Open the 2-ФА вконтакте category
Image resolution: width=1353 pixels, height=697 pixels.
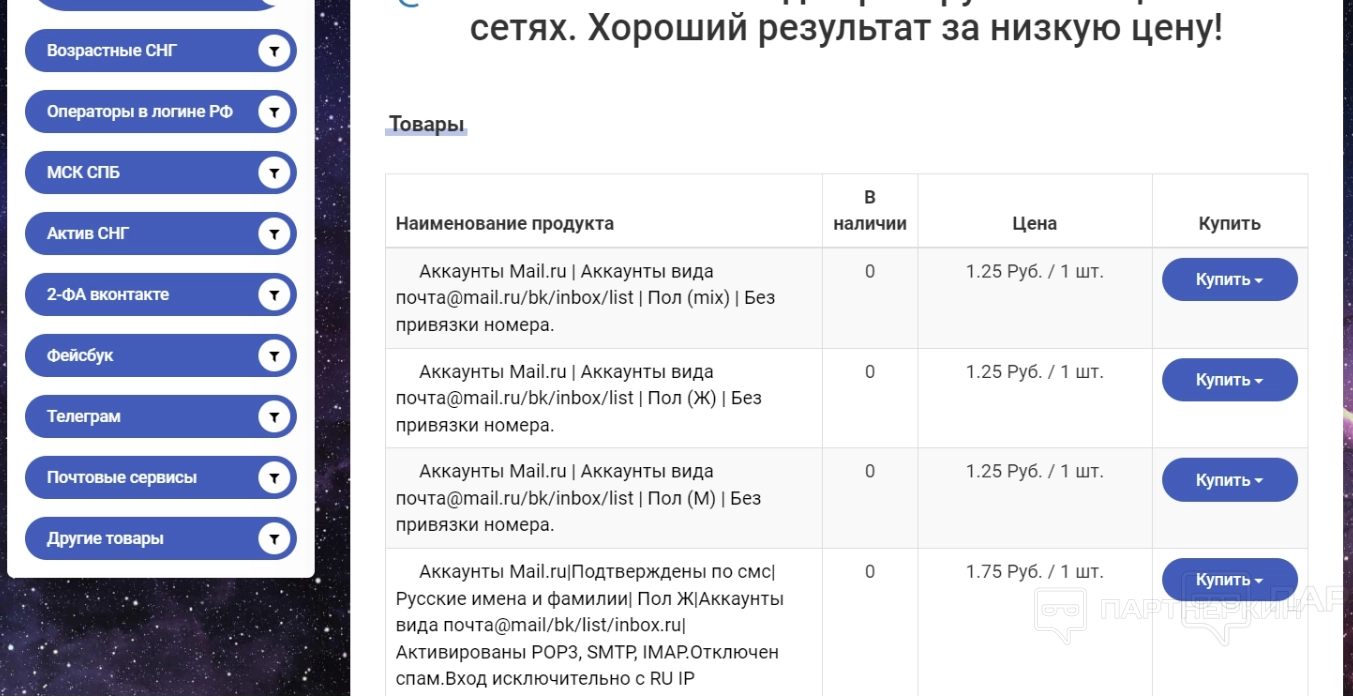pos(160,294)
